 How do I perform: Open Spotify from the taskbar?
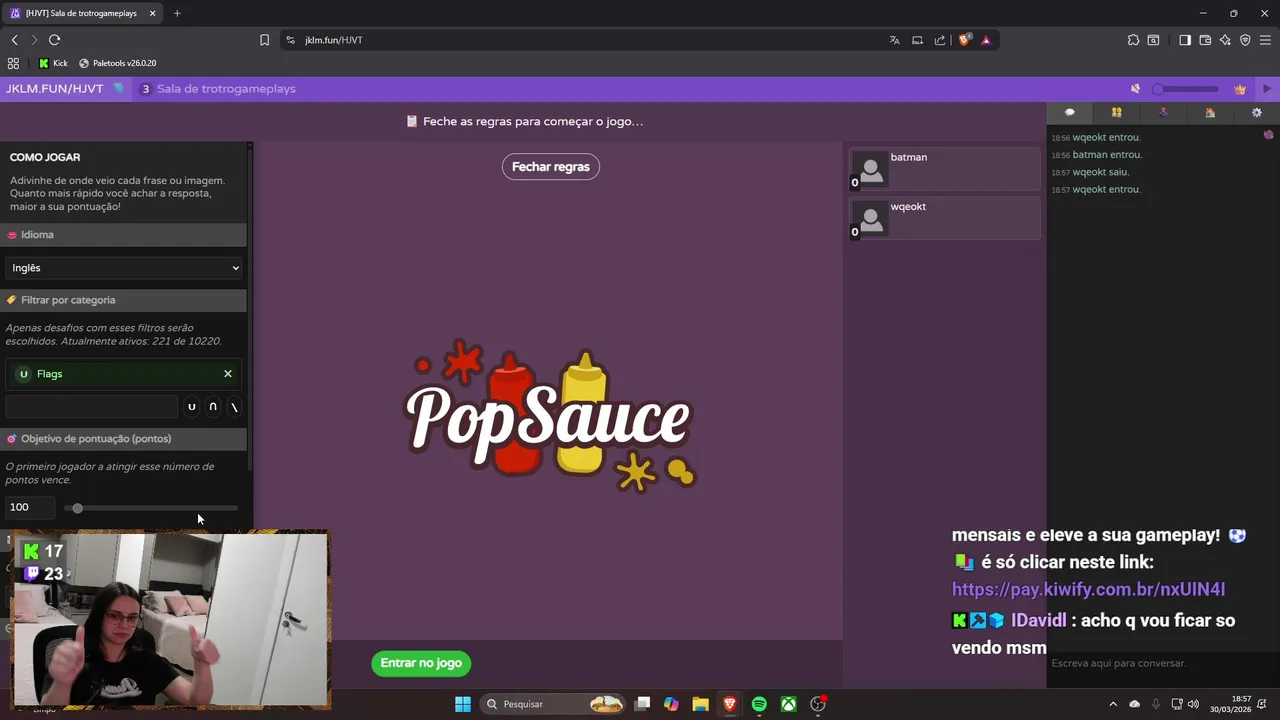pos(759,704)
